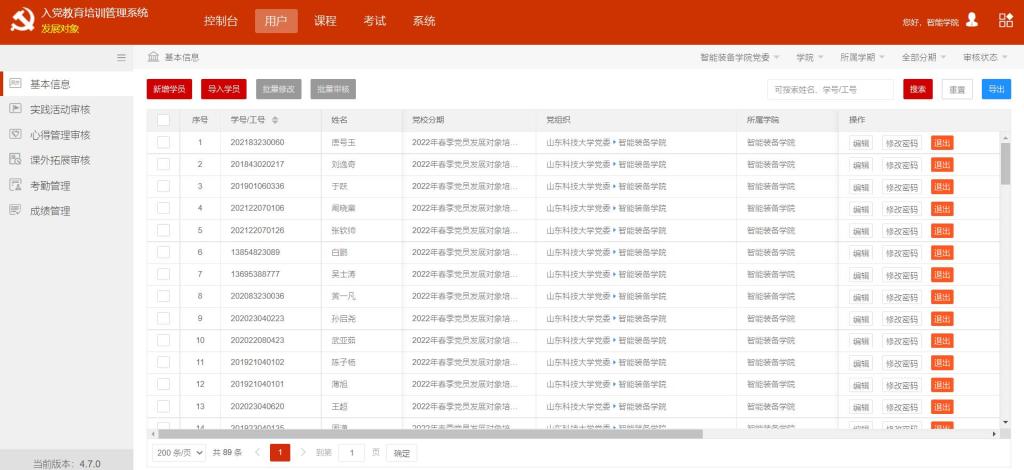Open 课外拓展审核 sidebar icon
The width and height of the screenshot is (1024, 470).
pos(15,160)
